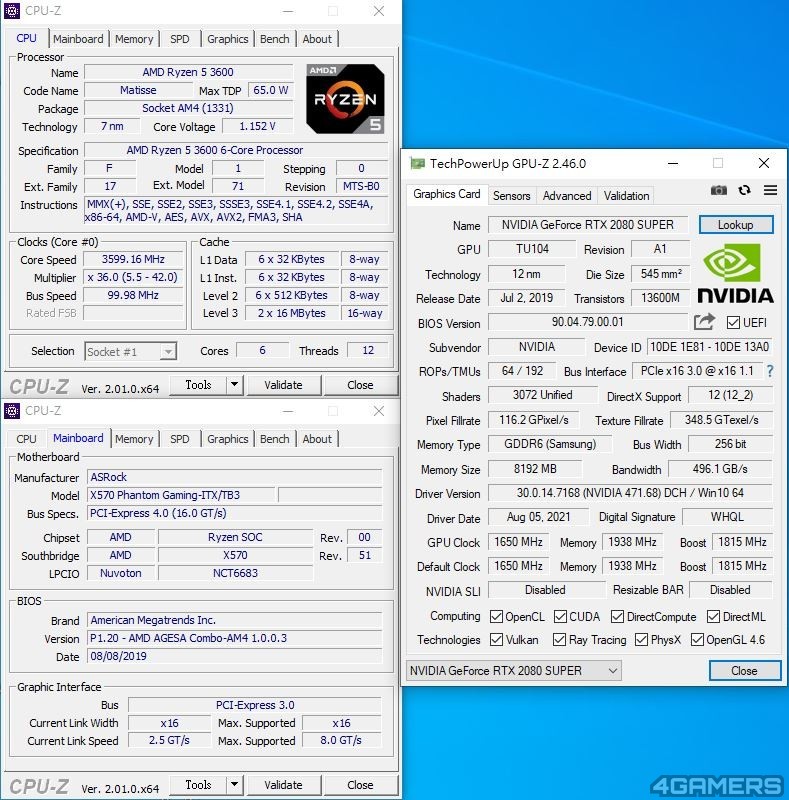
Task: Click Device ID field 10DE 1E81
Action: (709, 347)
